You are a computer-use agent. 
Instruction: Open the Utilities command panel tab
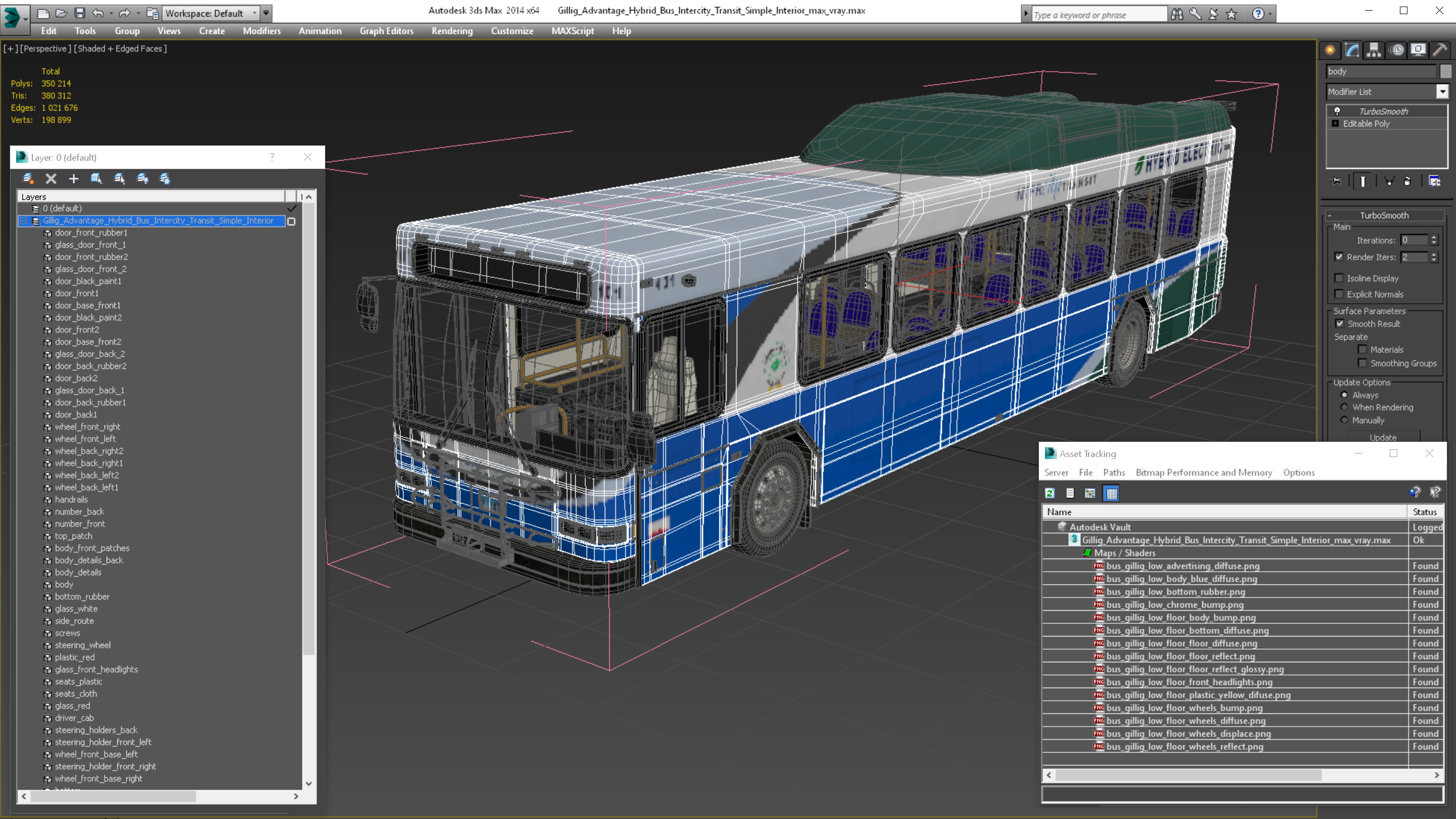click(1440, 51)
